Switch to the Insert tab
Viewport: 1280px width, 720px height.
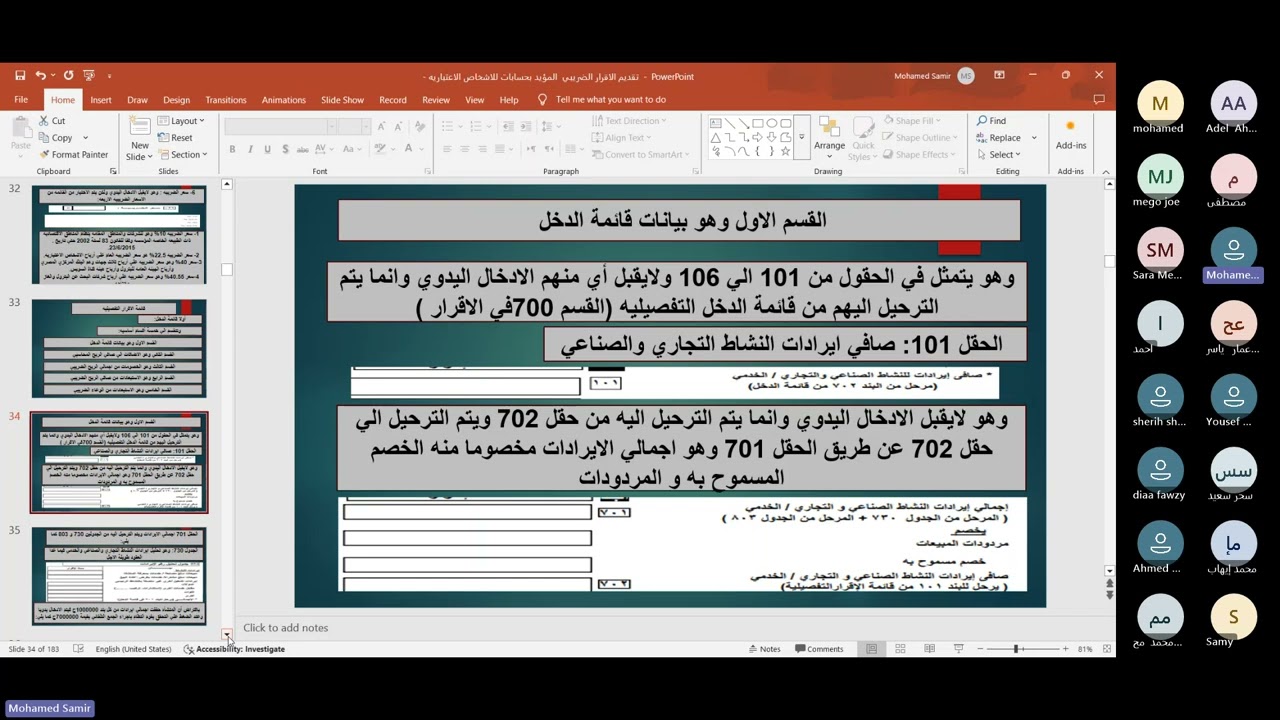coord(101,100)
